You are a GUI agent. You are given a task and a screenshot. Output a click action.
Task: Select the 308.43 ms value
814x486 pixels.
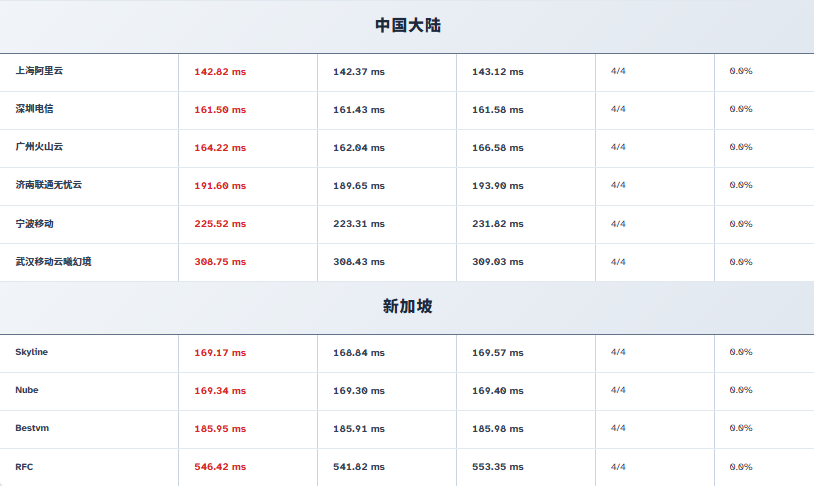(x=359, y=262)
